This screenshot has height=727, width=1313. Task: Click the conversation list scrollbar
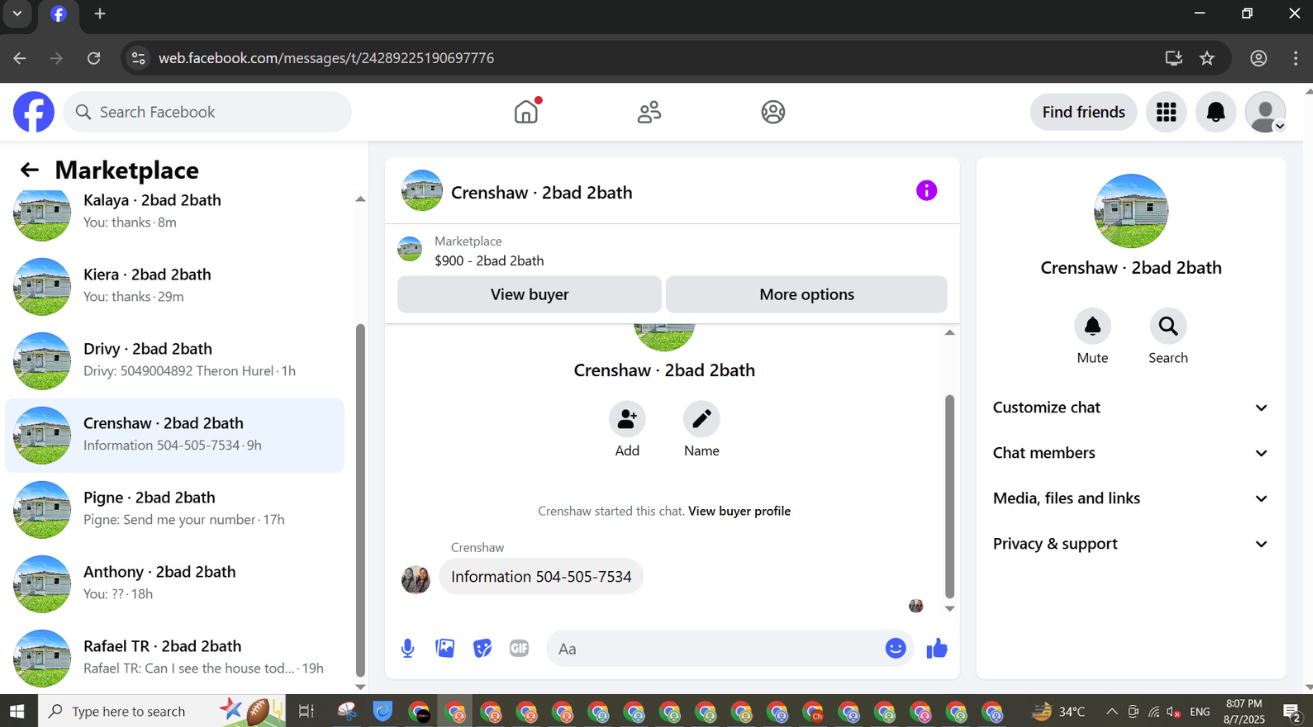point(360,500)
